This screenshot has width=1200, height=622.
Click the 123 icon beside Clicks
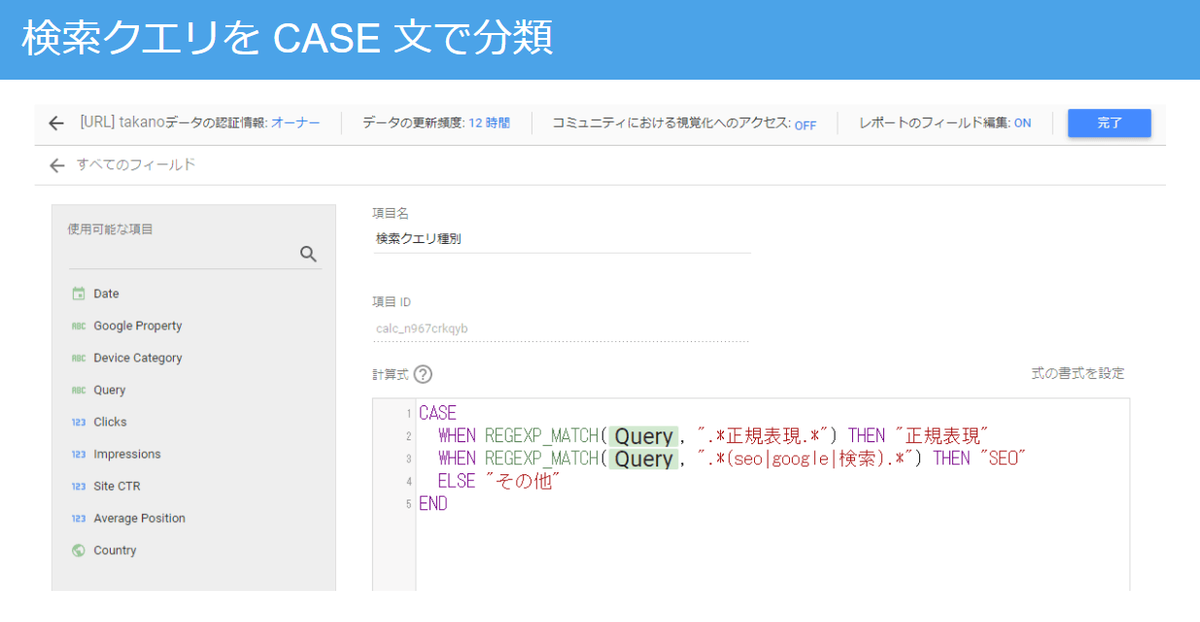click(79, 422)
